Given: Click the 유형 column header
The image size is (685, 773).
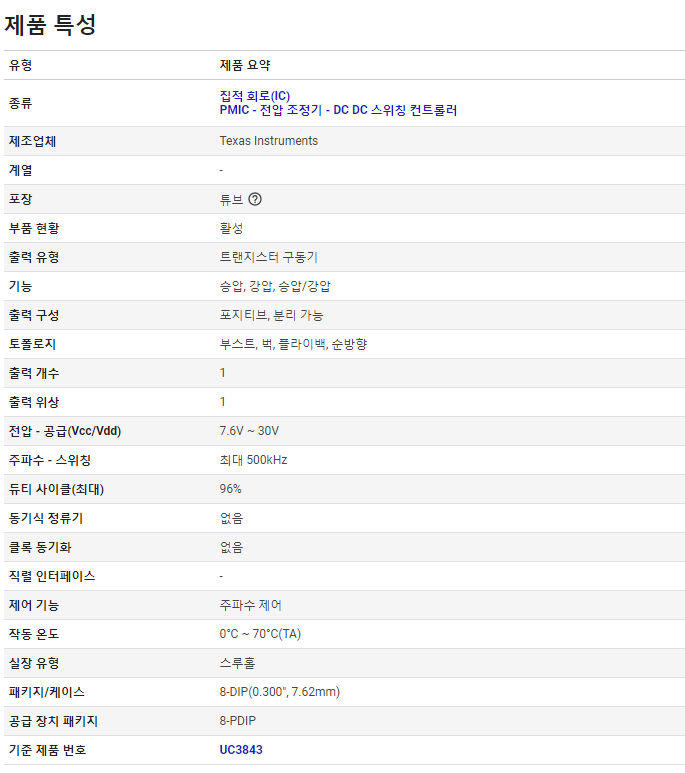Looking at the screenshot, I should [x=21, y=65].
